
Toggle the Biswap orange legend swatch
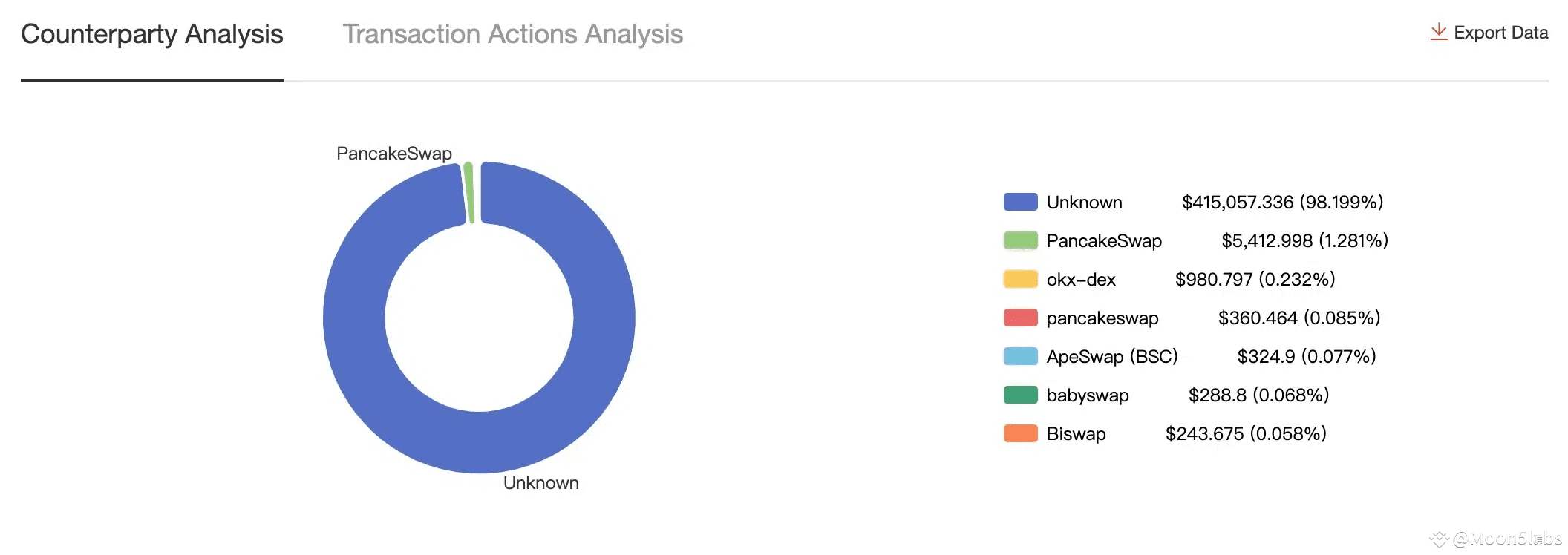(1020, 433)
